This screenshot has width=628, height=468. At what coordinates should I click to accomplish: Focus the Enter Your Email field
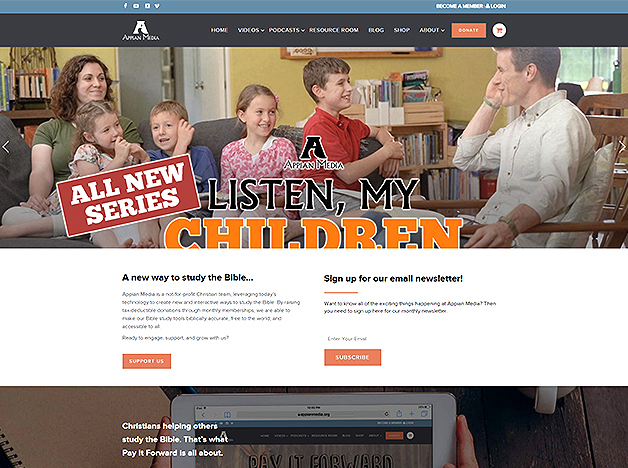[x=409, y=339]
